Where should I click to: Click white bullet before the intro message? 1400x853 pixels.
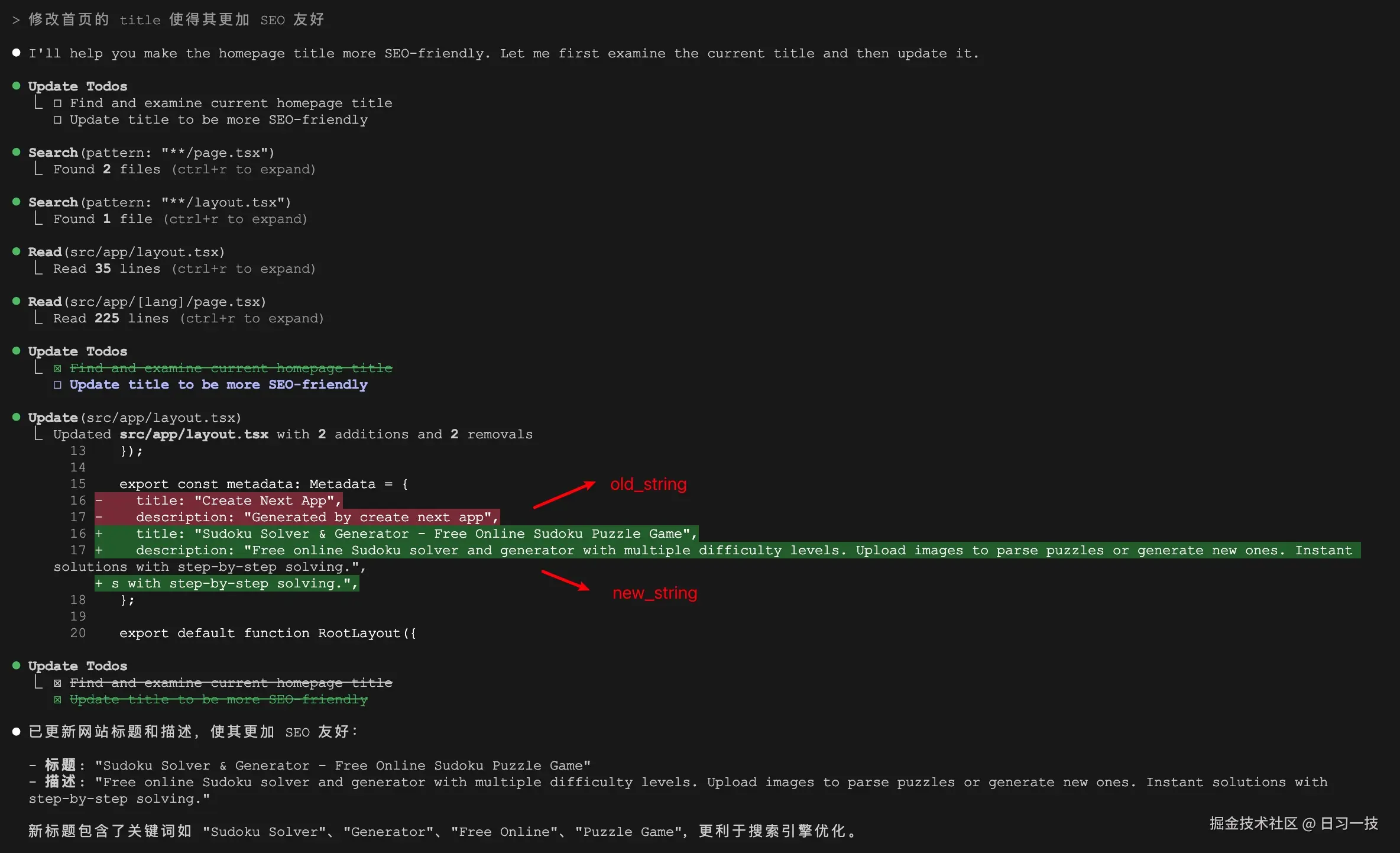point(17,53)
